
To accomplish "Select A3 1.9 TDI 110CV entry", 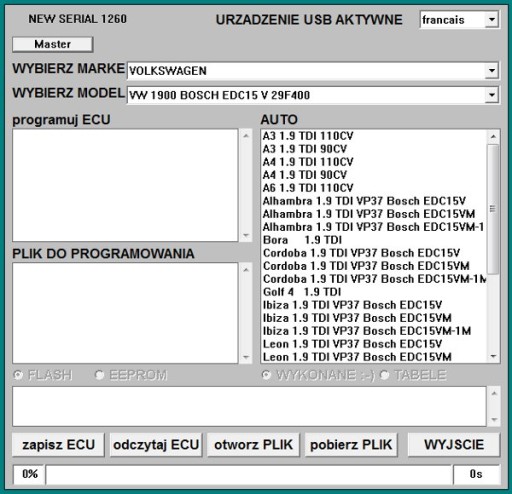I will coord(308,136).
